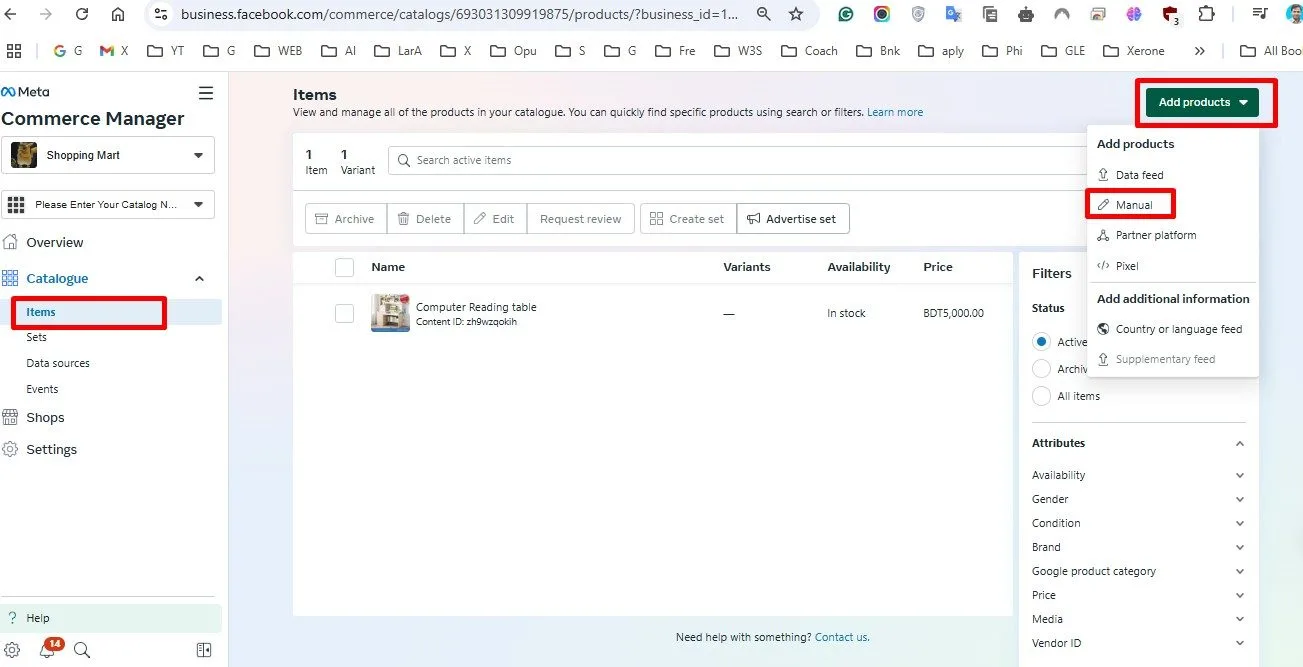Expand the Google product category filter
Image resolution: width=1303 pixels, height=667 pixels.
click(x=1240, y=571)
